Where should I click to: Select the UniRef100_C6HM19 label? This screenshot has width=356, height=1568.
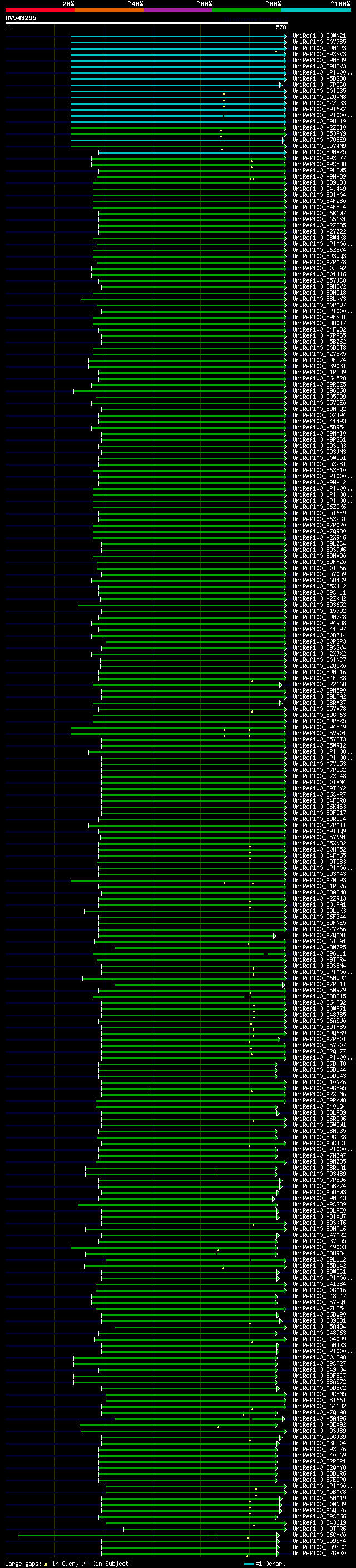(319, 1498)
